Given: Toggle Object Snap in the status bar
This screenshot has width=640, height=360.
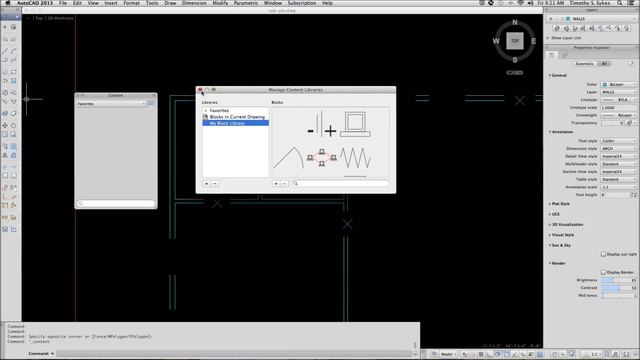Looking at the screenshot, I should [506, 354].
